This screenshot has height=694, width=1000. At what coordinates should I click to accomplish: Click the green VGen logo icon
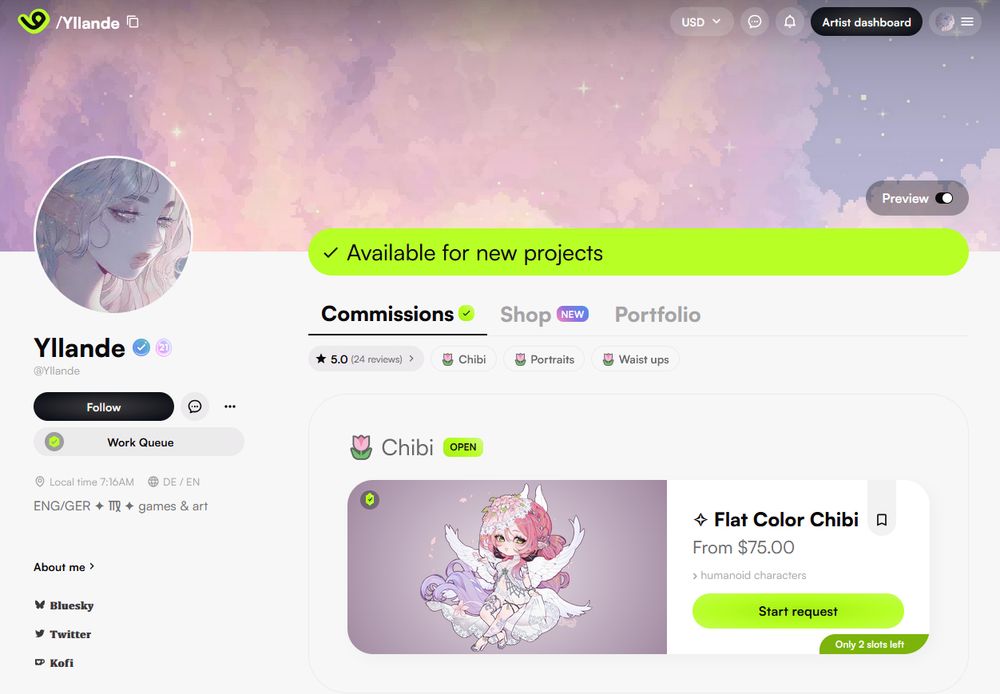click(x=33, y=21)
